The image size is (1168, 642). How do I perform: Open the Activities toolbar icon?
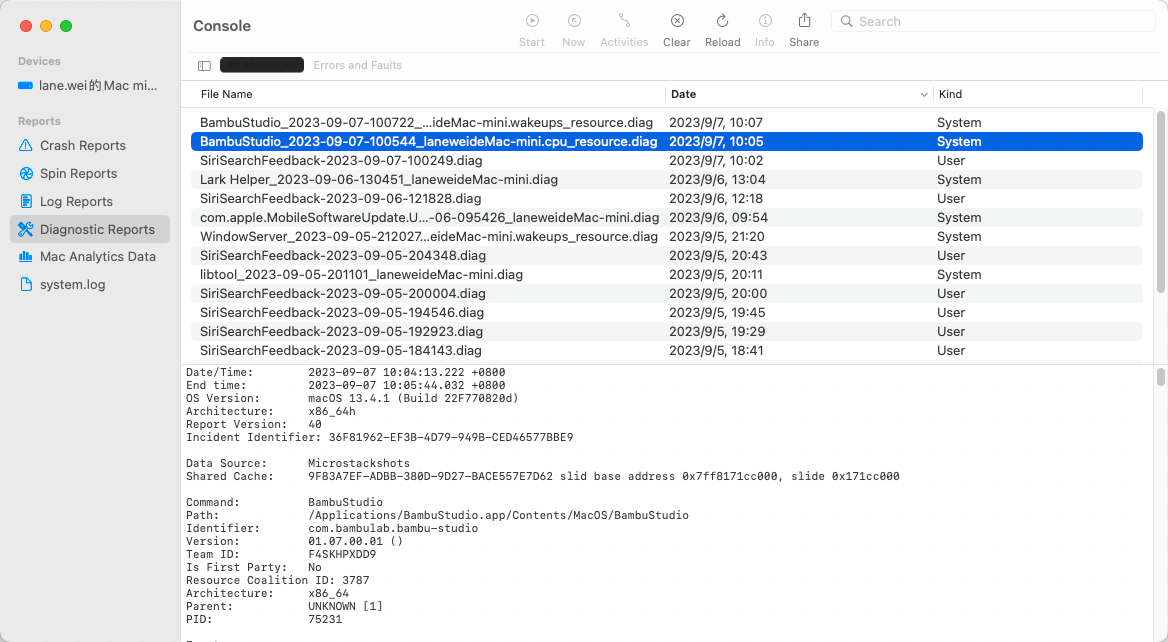click(624, 21)
